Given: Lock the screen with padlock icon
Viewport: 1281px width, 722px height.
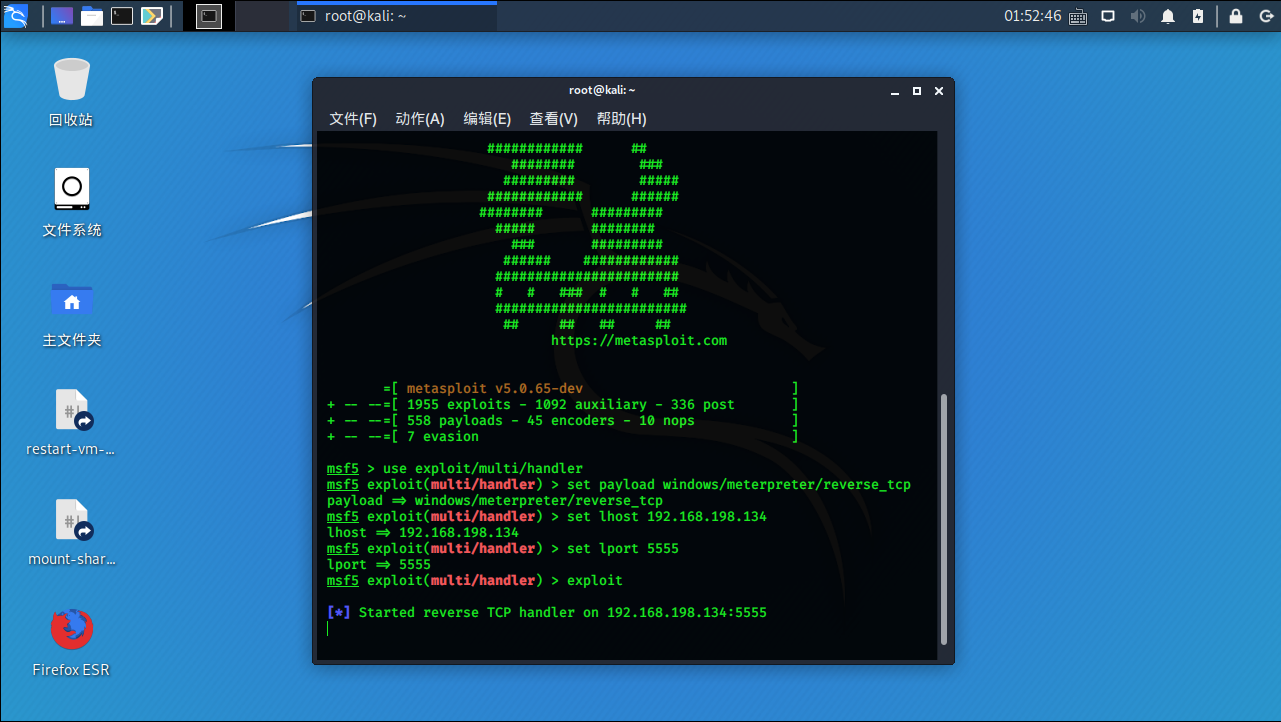Looking at the screenshot, I should [1236, 16].
